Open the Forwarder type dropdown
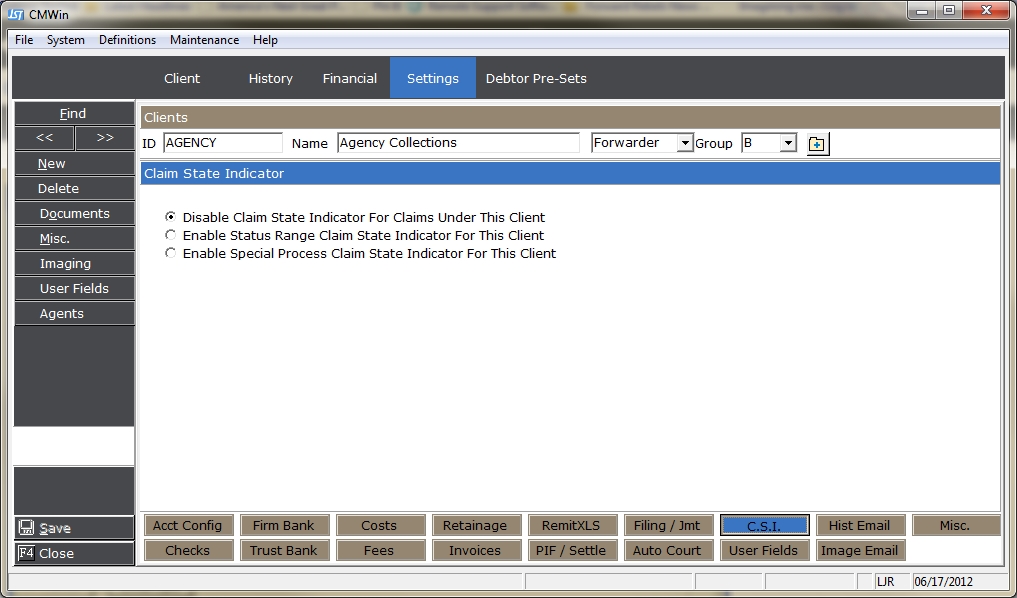Image resolution: width=1017 pixels, height=598 pixels. pos(685,143)
